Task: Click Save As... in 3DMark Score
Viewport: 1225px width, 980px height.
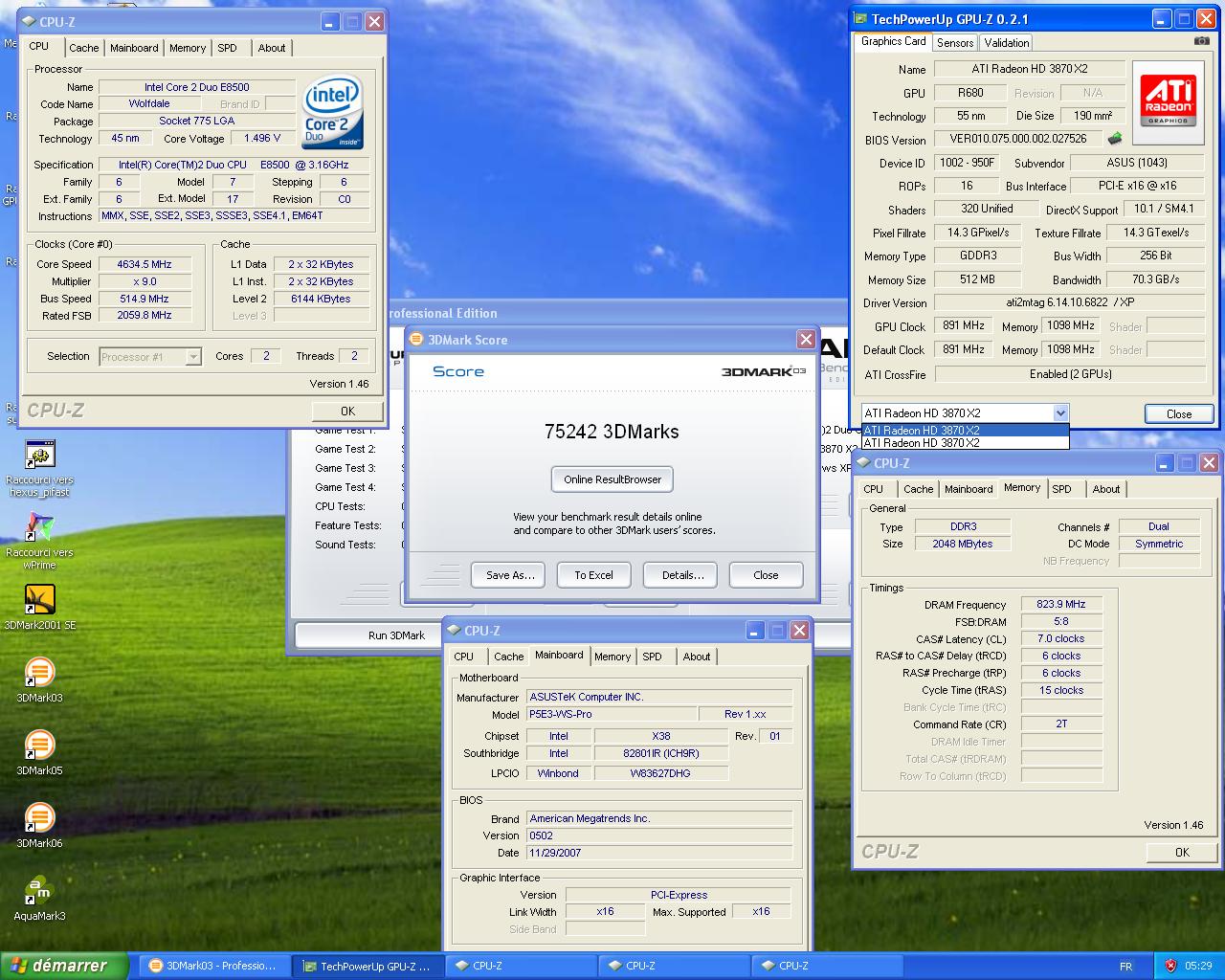Action: coord(510,575)
